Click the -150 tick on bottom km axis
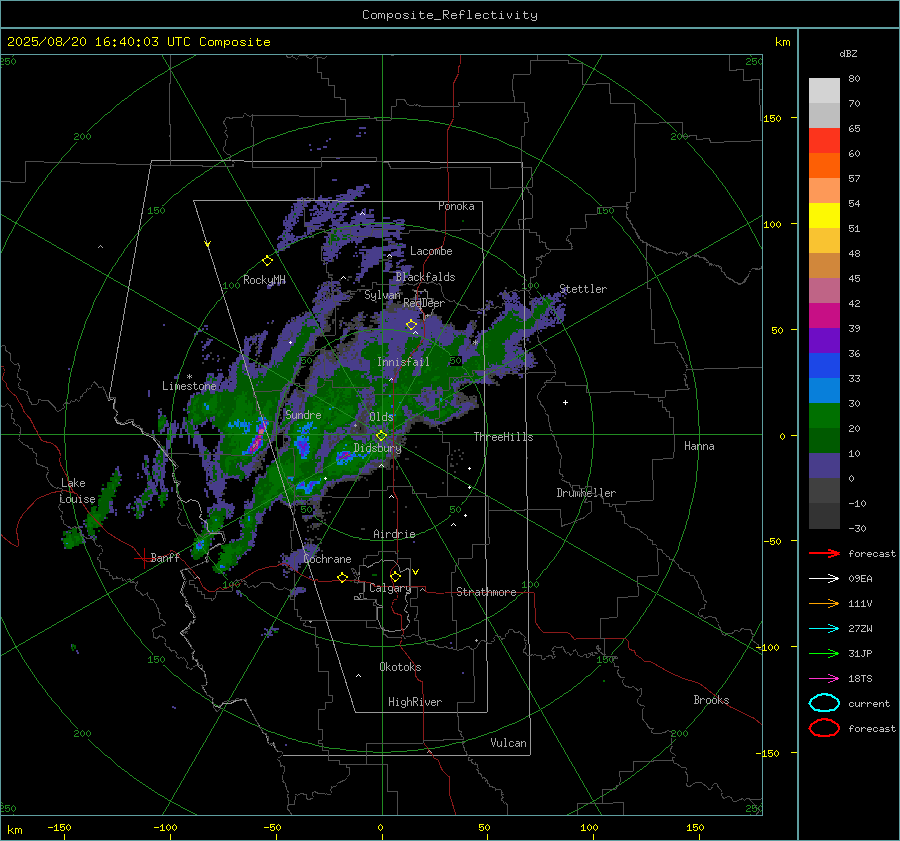The height and width of the screenshot is (841, 900). click(x=59, y=827)
